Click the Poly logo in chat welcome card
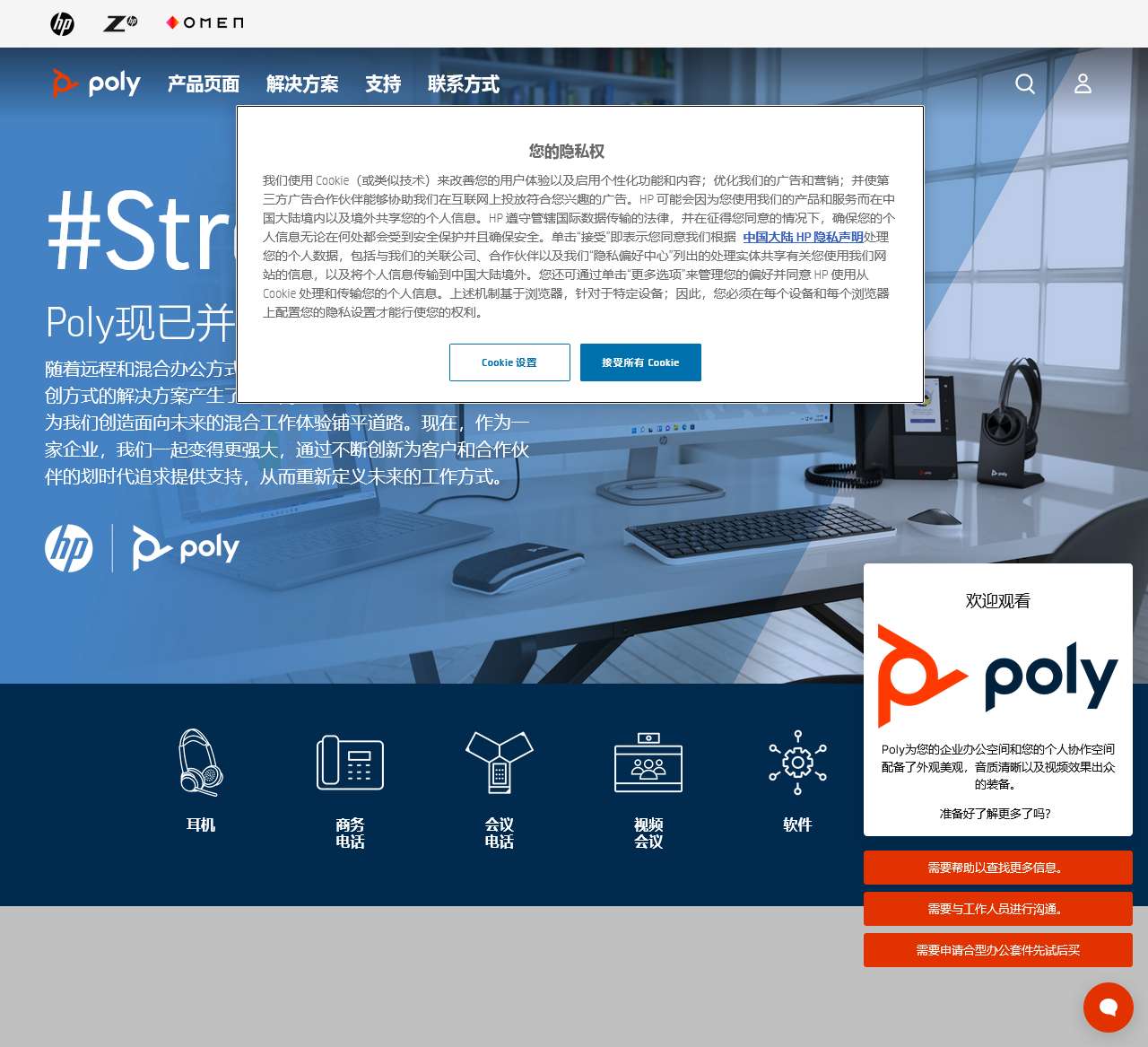The width and height of the screenshot is (1148, 1047). 998,676
